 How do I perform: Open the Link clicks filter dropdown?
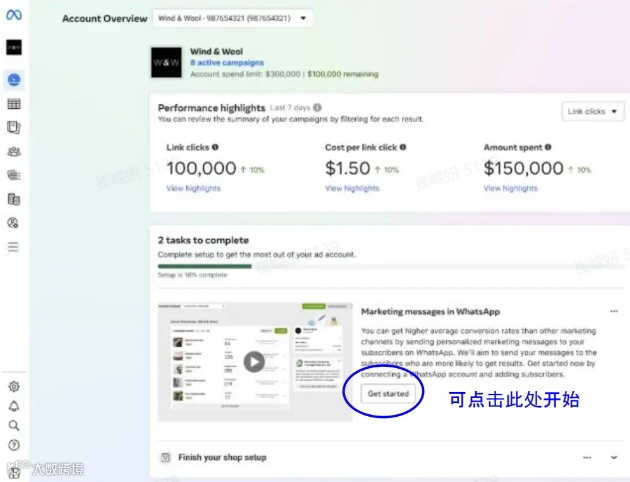point(593,111)
